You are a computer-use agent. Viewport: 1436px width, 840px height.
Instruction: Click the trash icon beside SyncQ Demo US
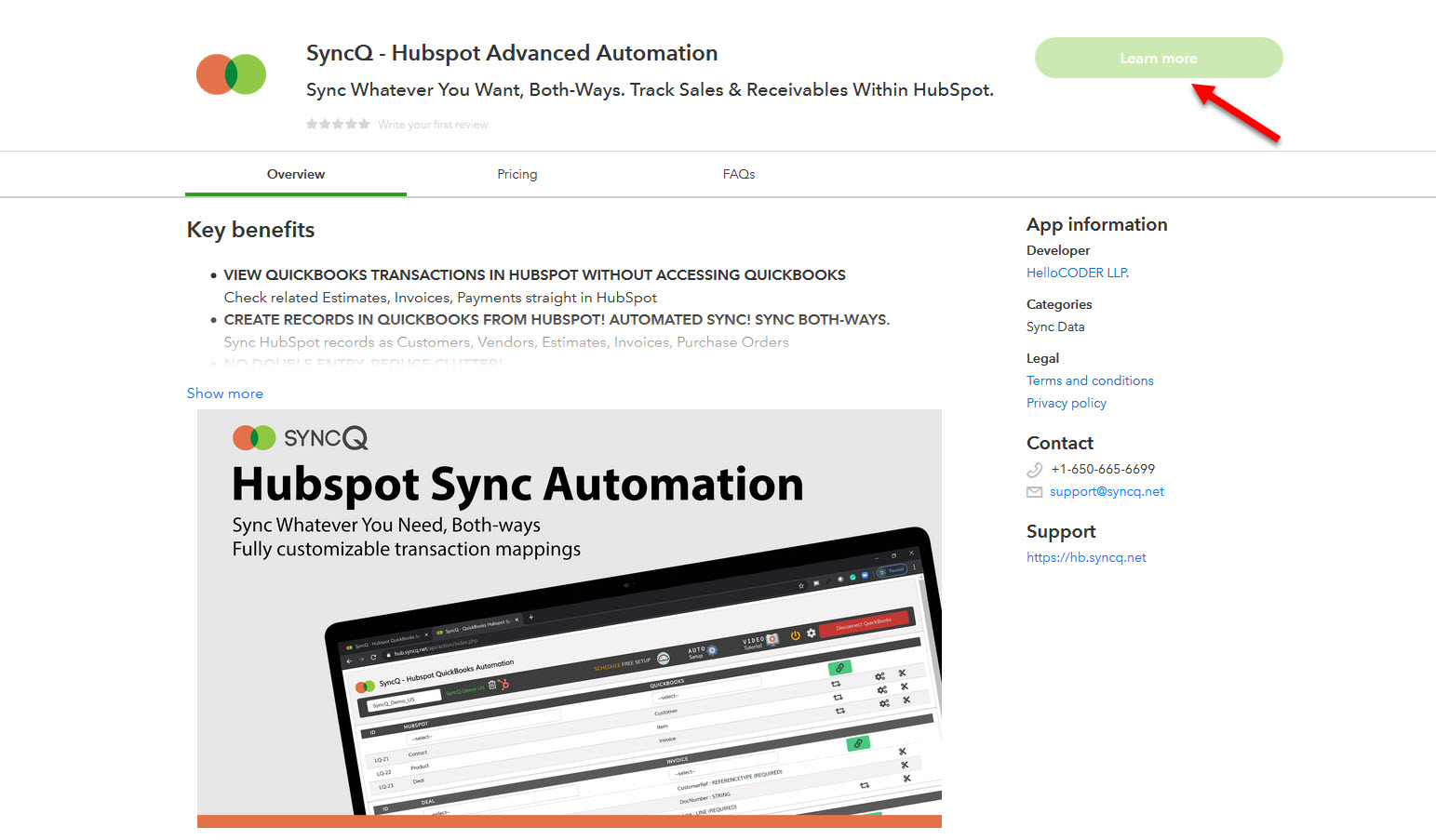click(x=491, y=686)
